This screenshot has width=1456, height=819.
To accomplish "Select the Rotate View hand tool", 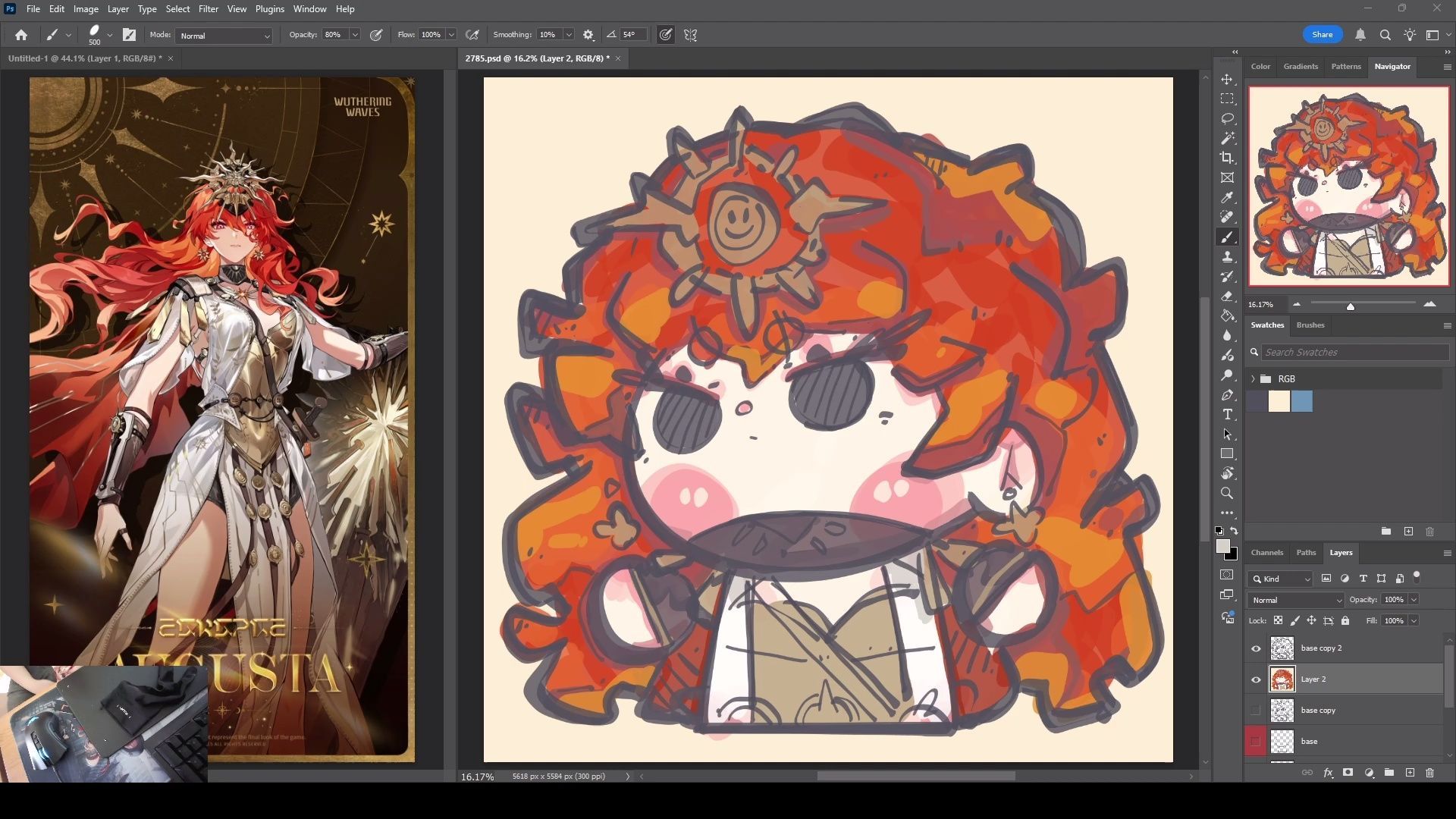I will [1227, 474].
